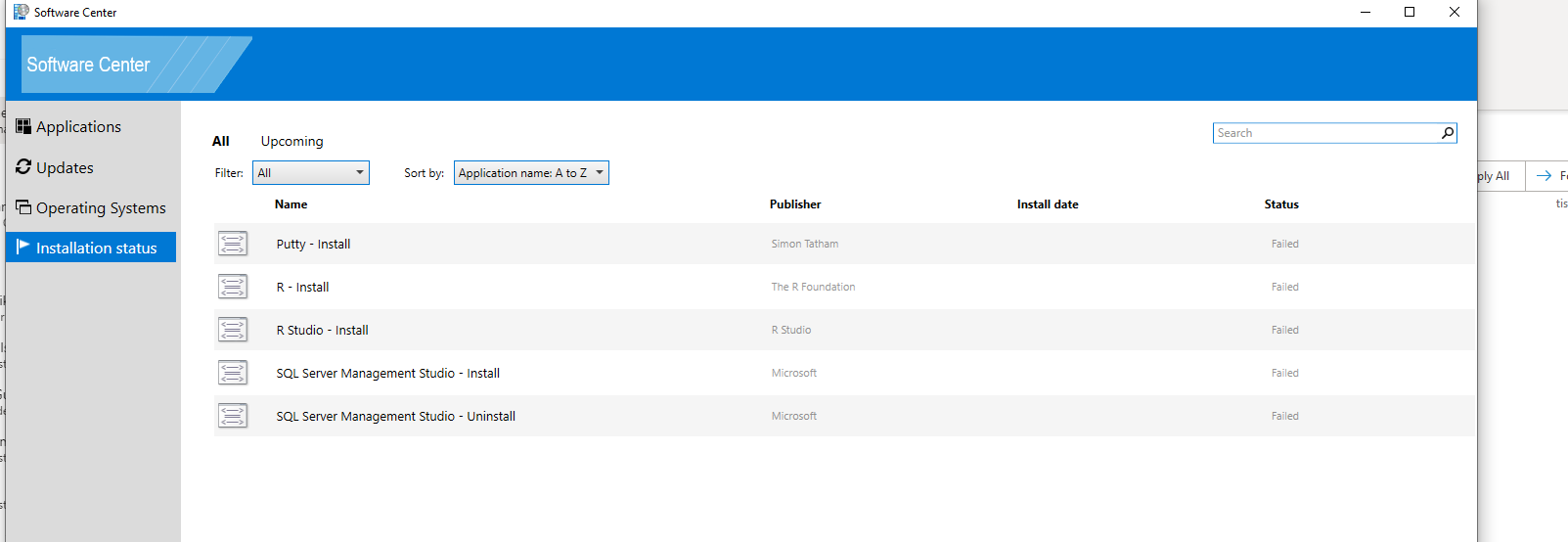
Task: Click the Operating Systems window icon
Action: pyautogui.click(x=23, y=207)
